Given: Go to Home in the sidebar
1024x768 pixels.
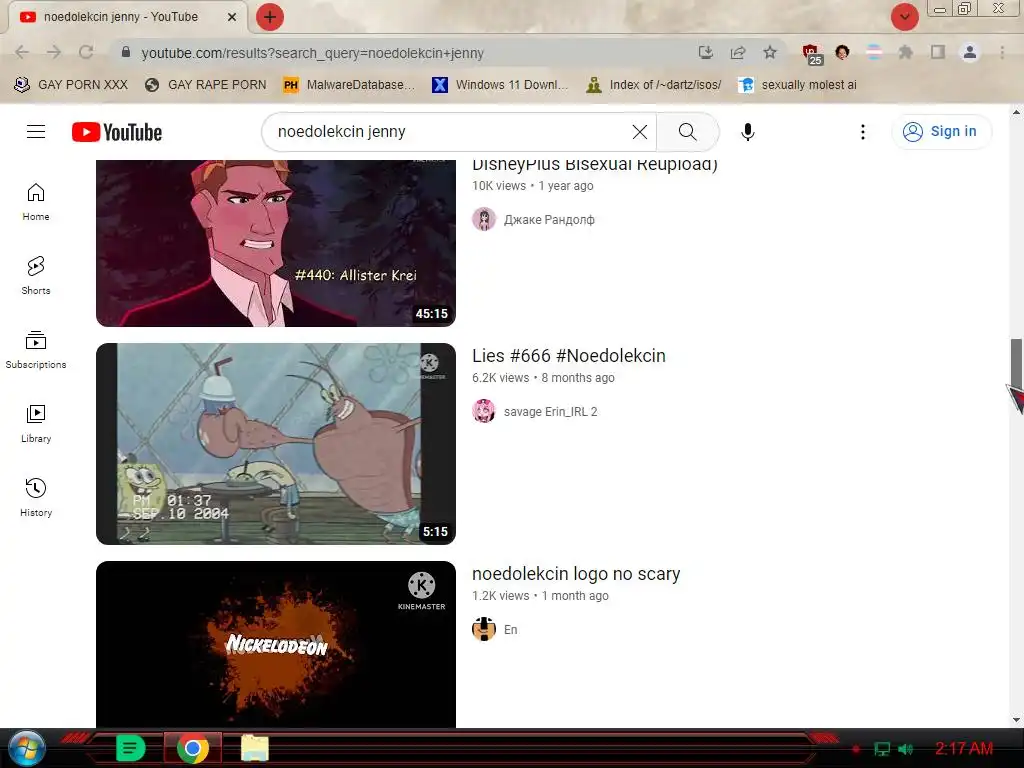Looking at the screenshot, I should [x=36, y=202].
